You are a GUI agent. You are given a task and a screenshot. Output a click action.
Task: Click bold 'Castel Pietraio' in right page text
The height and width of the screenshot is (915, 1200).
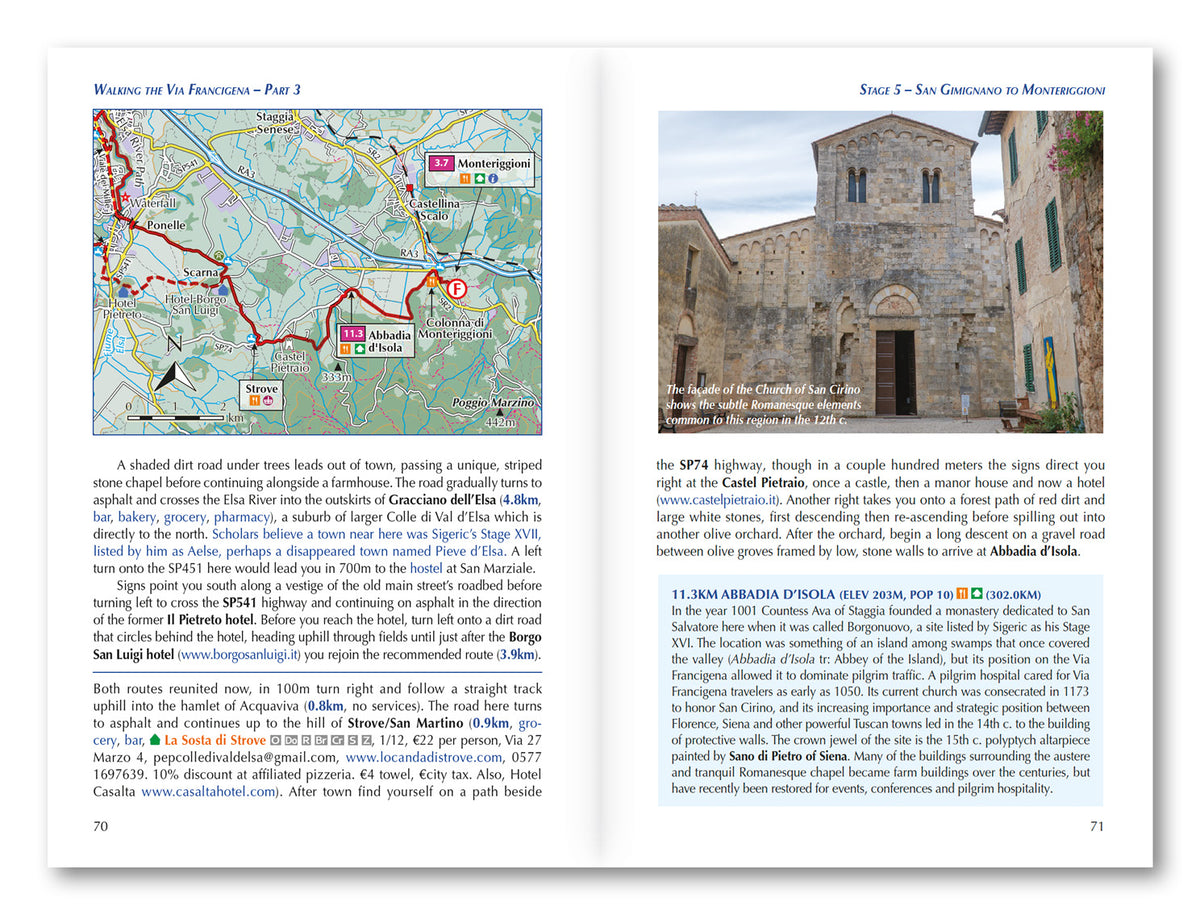[x=765, y=482]
